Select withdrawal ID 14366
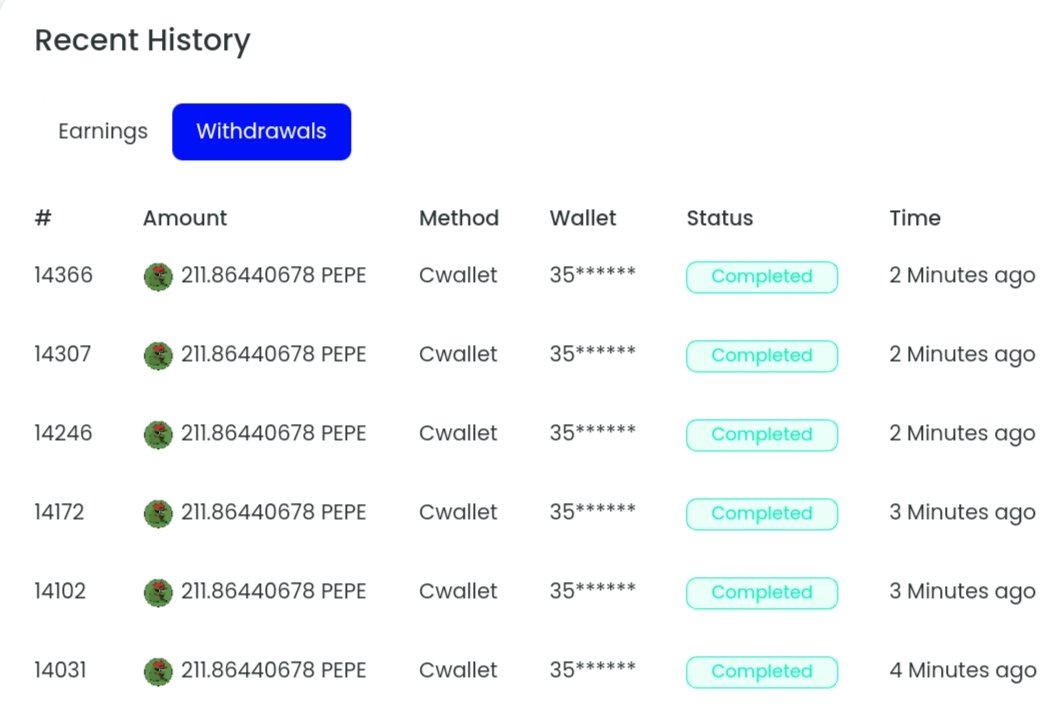This screenshot has height=727, width=1063. 64,275
